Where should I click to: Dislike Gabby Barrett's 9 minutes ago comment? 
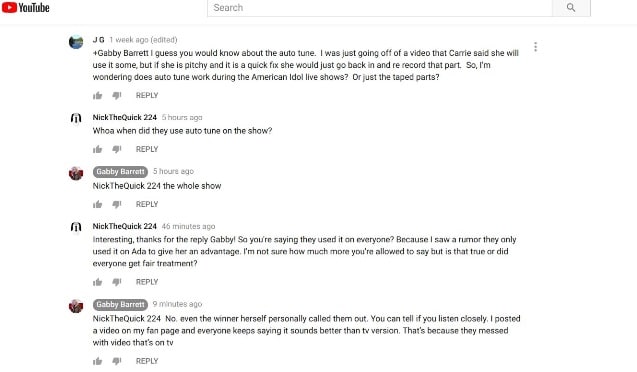(117, 361)
